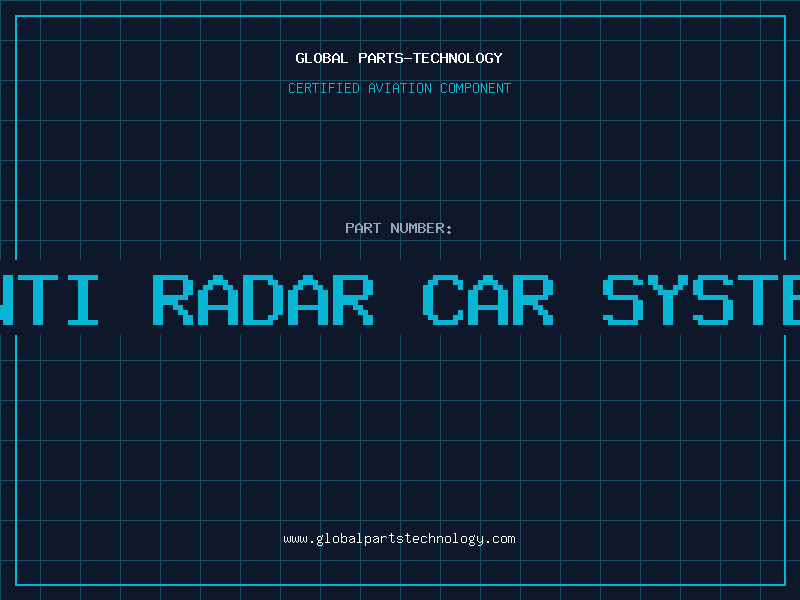Click the partially visible word SYSTE
Screen dimensions: 800x600
(x=701, y=299)
